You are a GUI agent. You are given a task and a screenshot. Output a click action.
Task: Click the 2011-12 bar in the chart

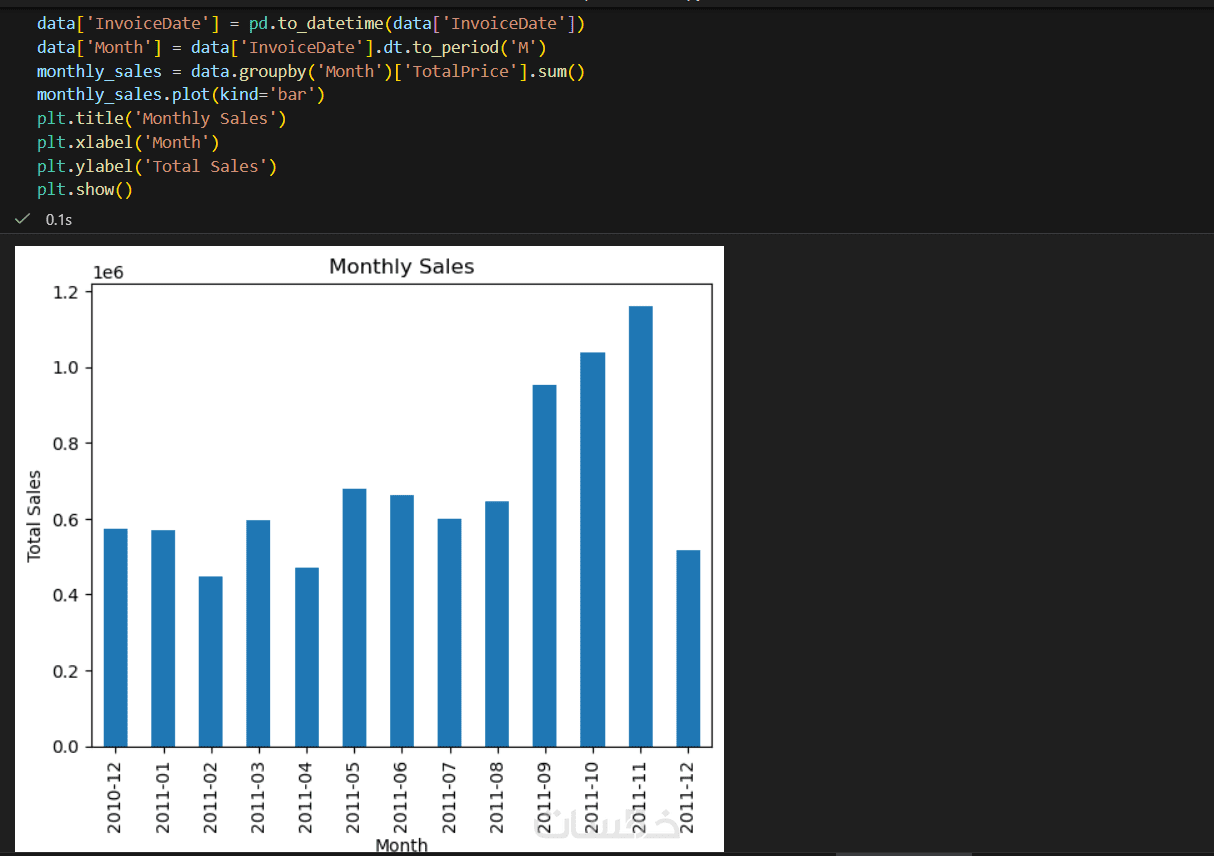pyautogui.click(x=688, y=648)
